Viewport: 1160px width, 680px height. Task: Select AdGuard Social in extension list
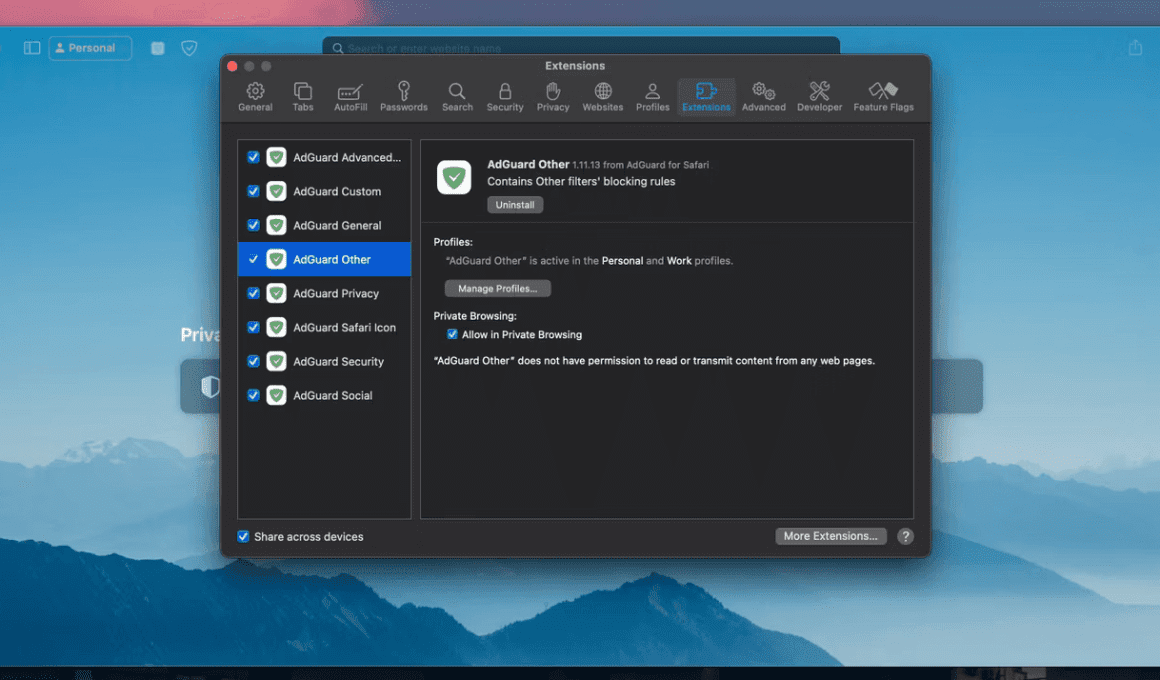324,395
